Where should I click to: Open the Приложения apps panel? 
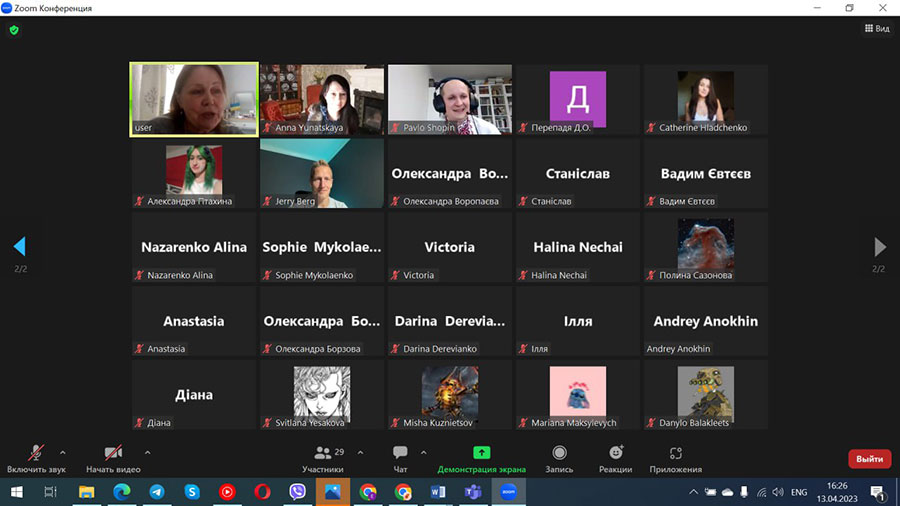tap(675, 455)
